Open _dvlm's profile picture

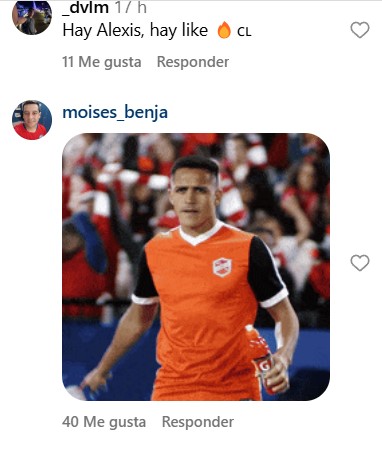point(32,16)
